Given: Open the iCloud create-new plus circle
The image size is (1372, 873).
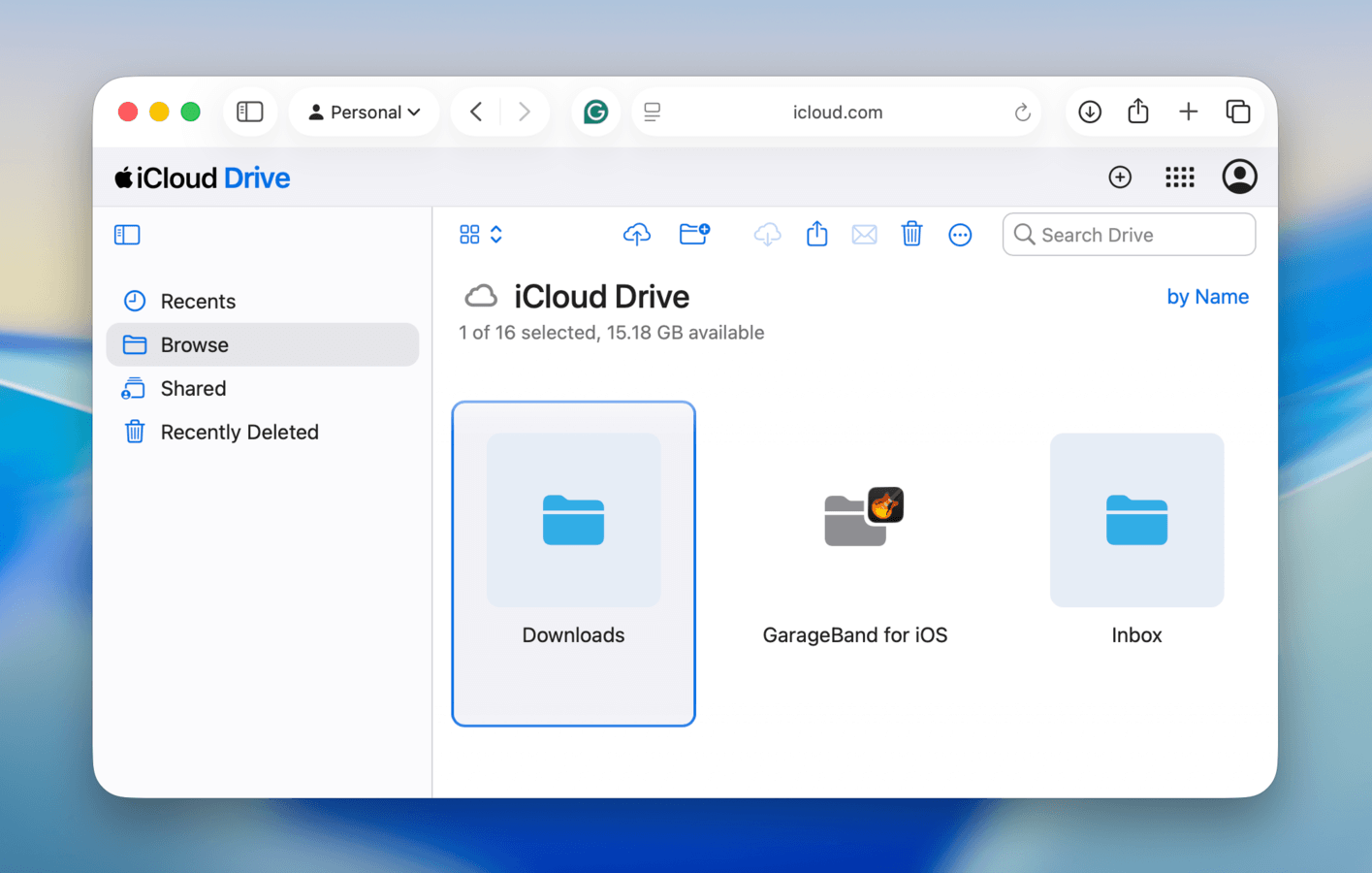Looking at the screenshot, I should pos(1120,177).
